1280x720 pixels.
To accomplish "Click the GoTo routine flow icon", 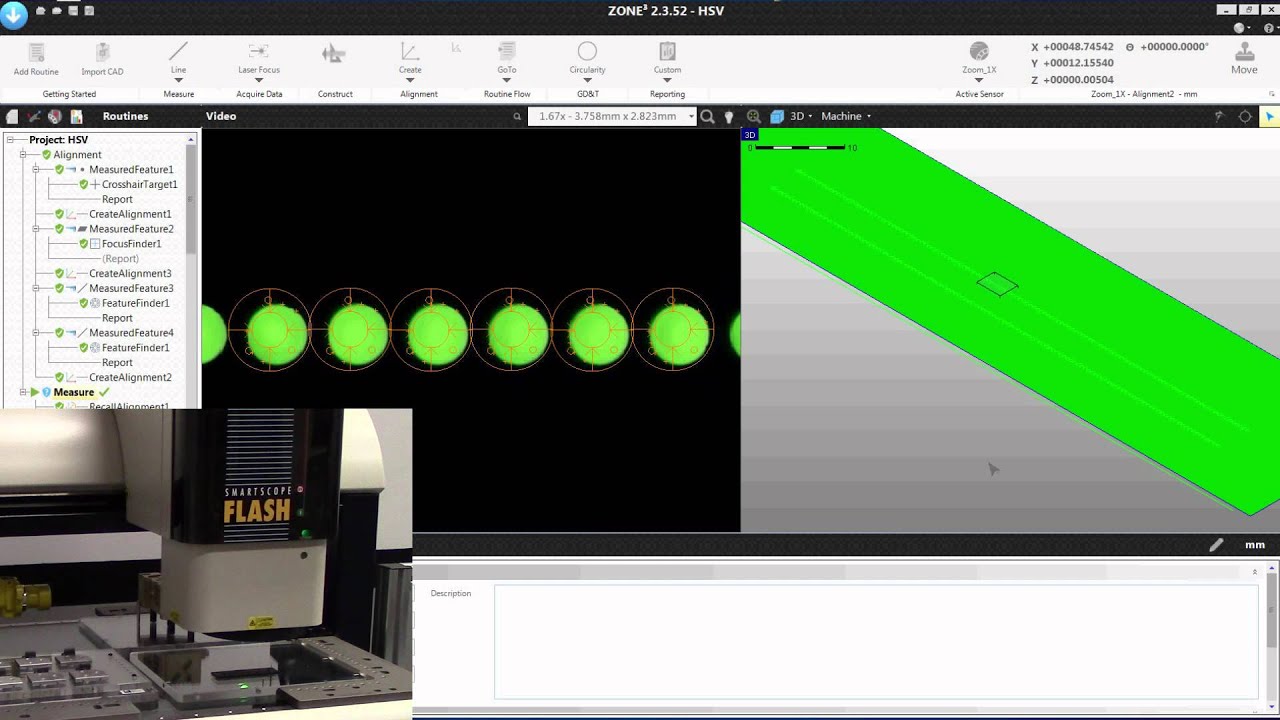I will pos(507,51).
